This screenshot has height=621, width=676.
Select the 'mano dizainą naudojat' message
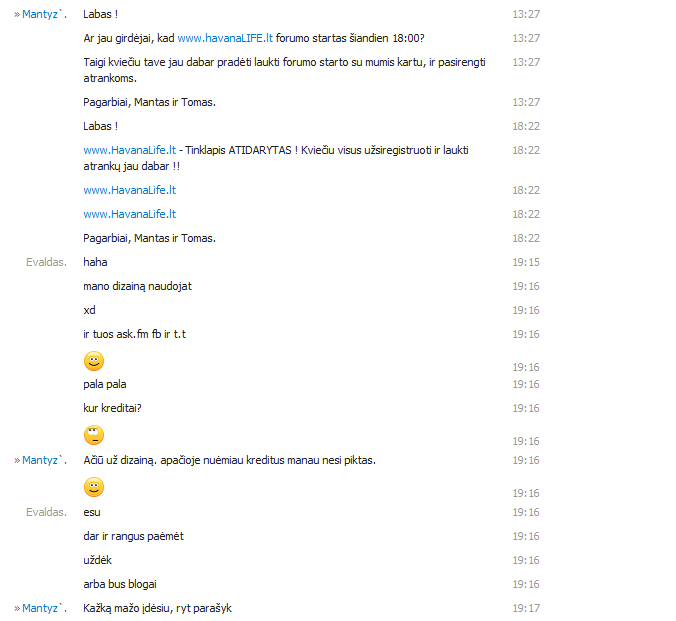138,286
